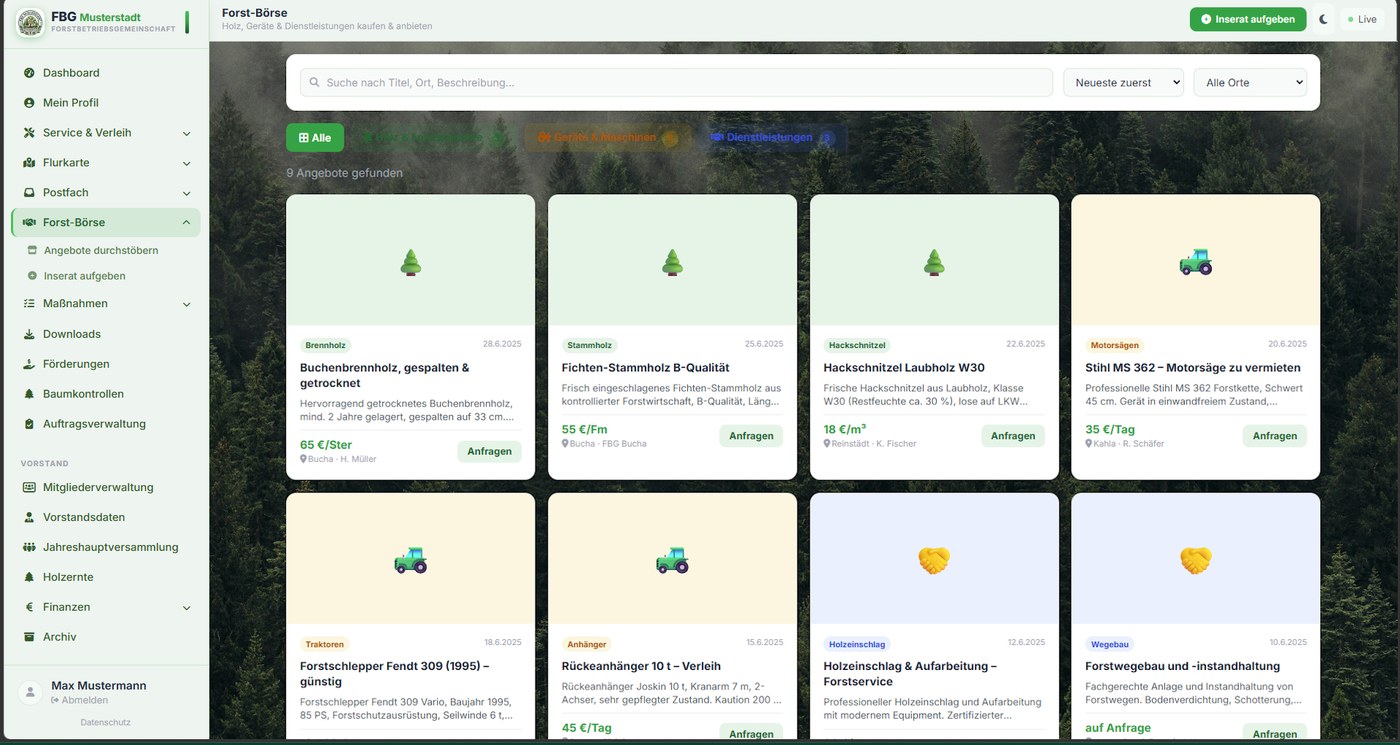Switch to the Dienstleistungen filter tab
Image resolution: width=1400 pixels, height=745 pixels.
pos(771,138)
